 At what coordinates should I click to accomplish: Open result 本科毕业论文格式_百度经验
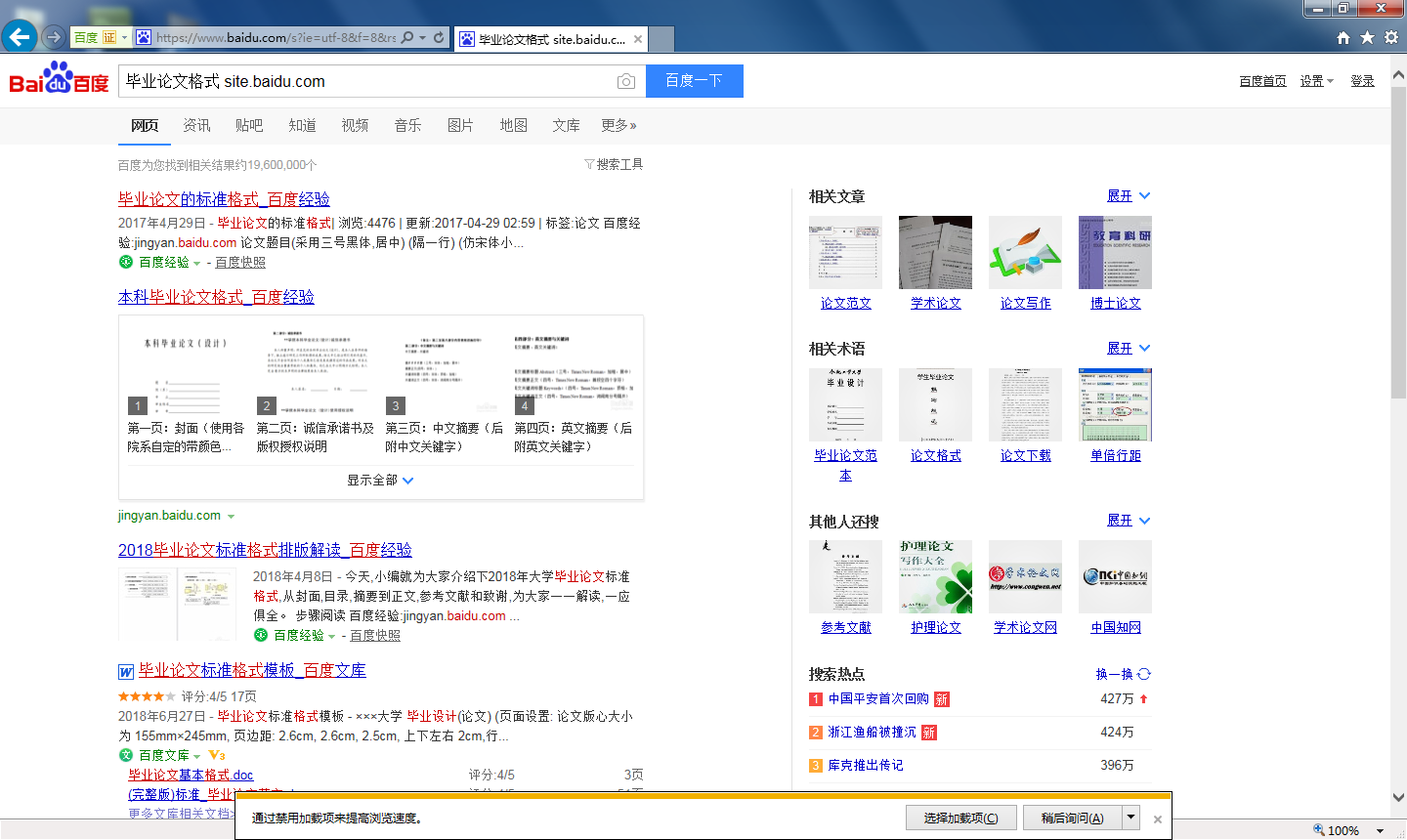[x=216, y=297]
